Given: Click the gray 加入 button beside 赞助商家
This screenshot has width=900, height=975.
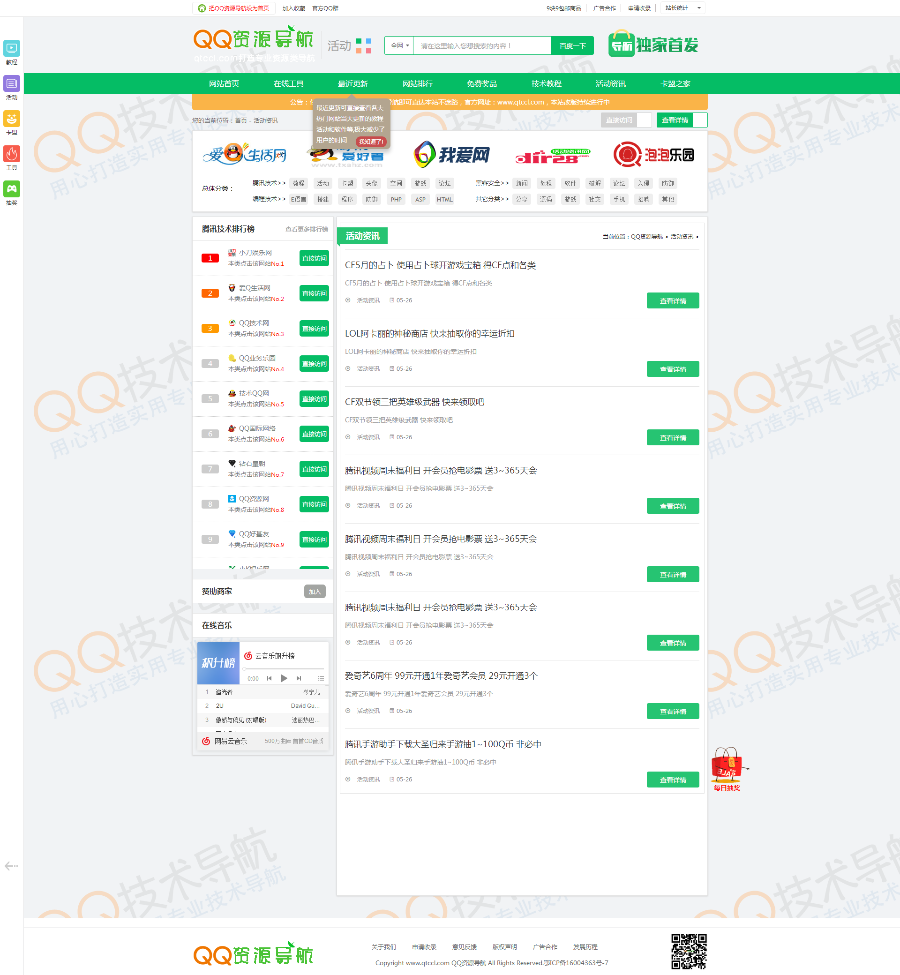Looking at the screenshot, I should coord(315,591).
